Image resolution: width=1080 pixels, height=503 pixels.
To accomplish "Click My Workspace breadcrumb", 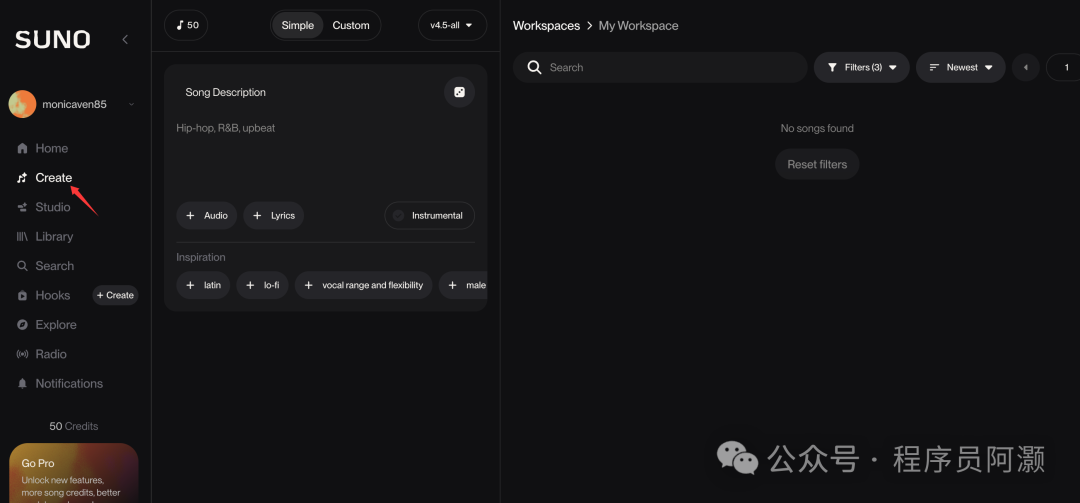I will pyautogui.click(x=638, y=25).
